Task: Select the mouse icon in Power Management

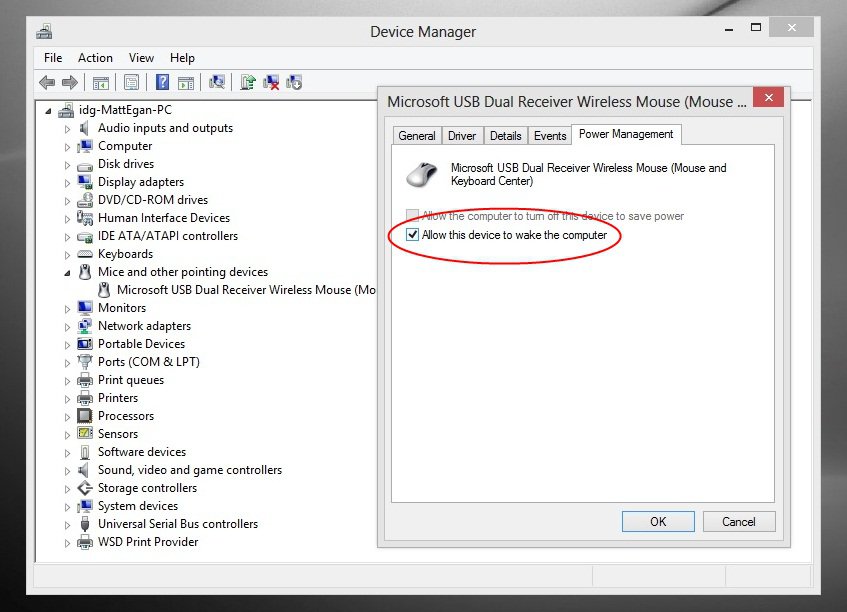Action: (x=420, y=174)
